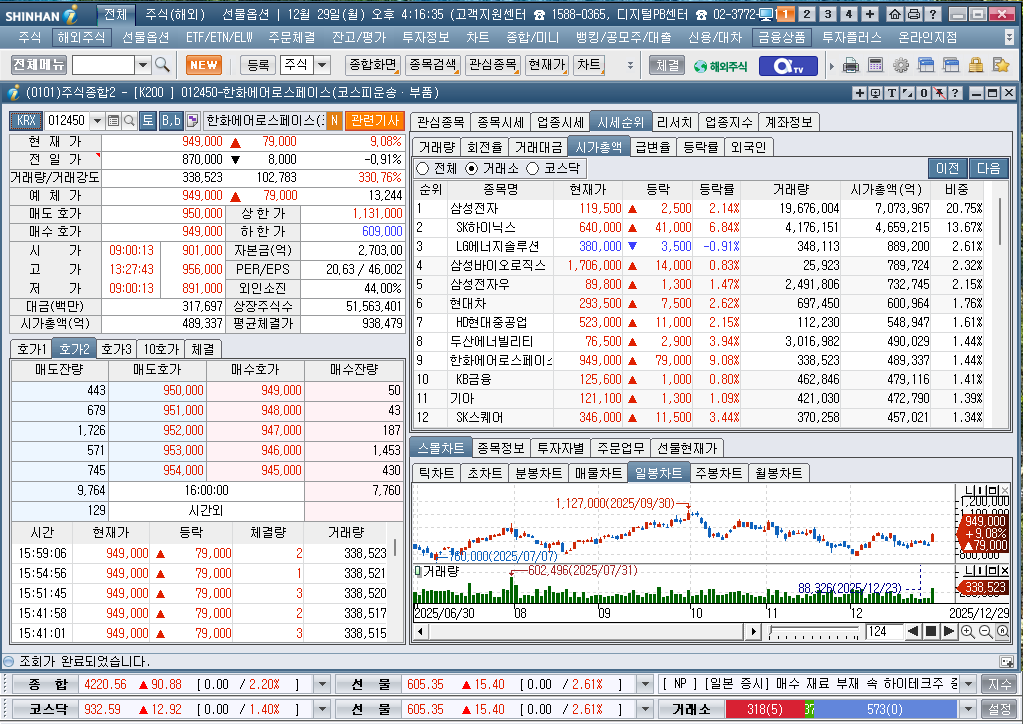The image size is (1023, 724).
Task: Open the 선물옵션 menu
Action: coord(145,37)
